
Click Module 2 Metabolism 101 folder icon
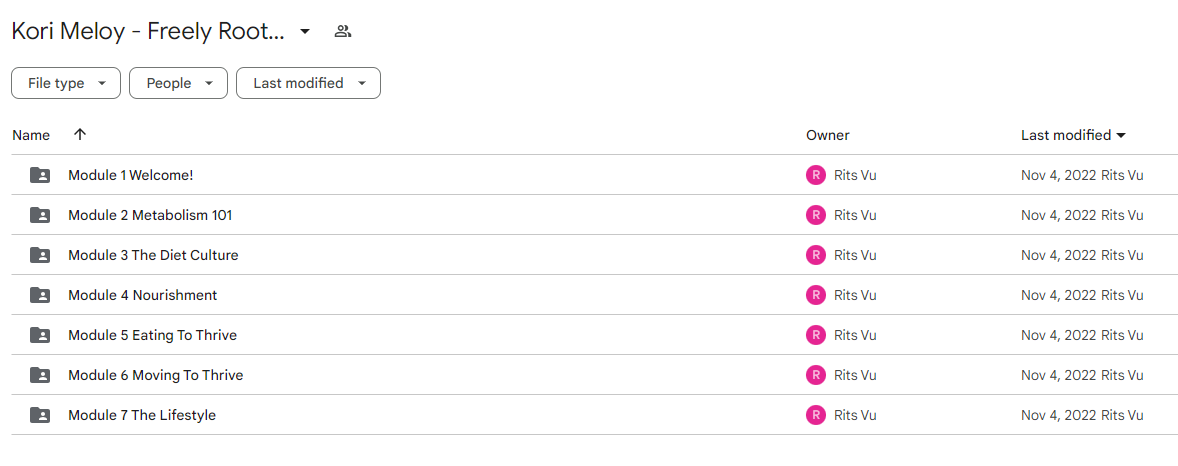pyautogui.click(x=40, y=215)
